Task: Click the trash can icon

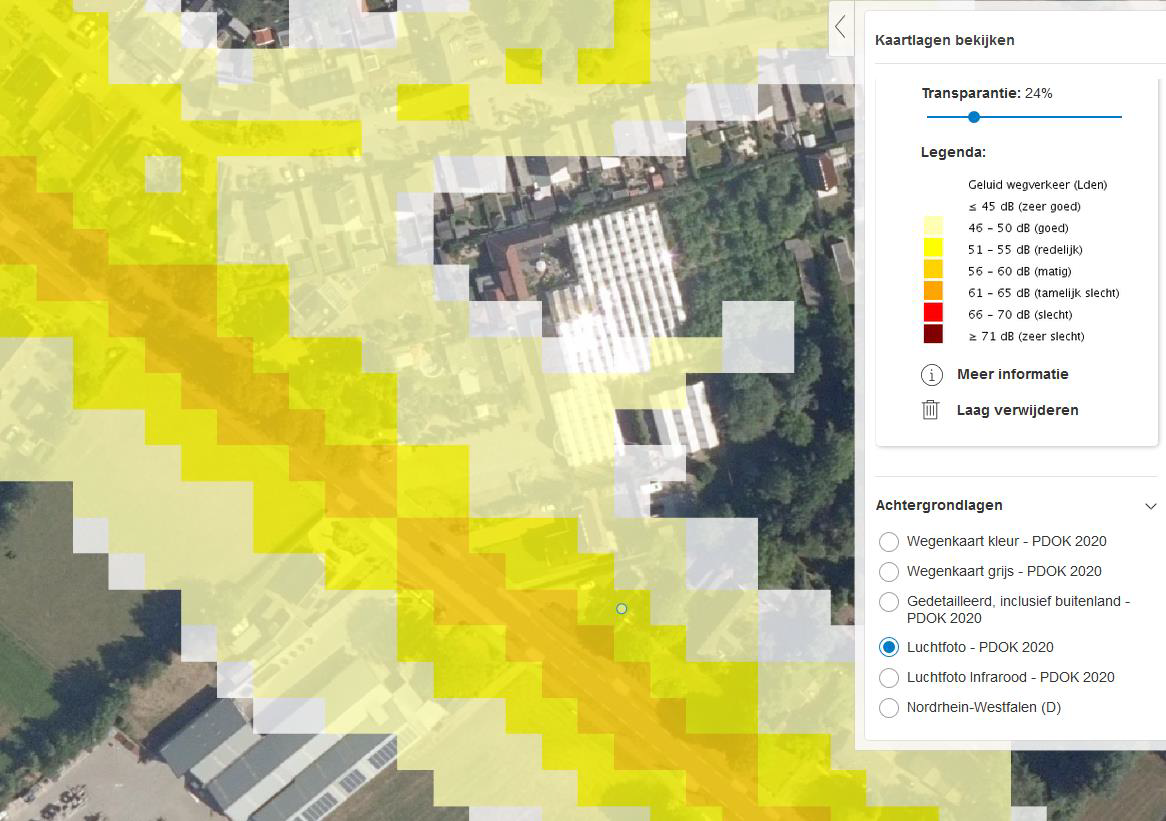Action: (x=931, y=410)
